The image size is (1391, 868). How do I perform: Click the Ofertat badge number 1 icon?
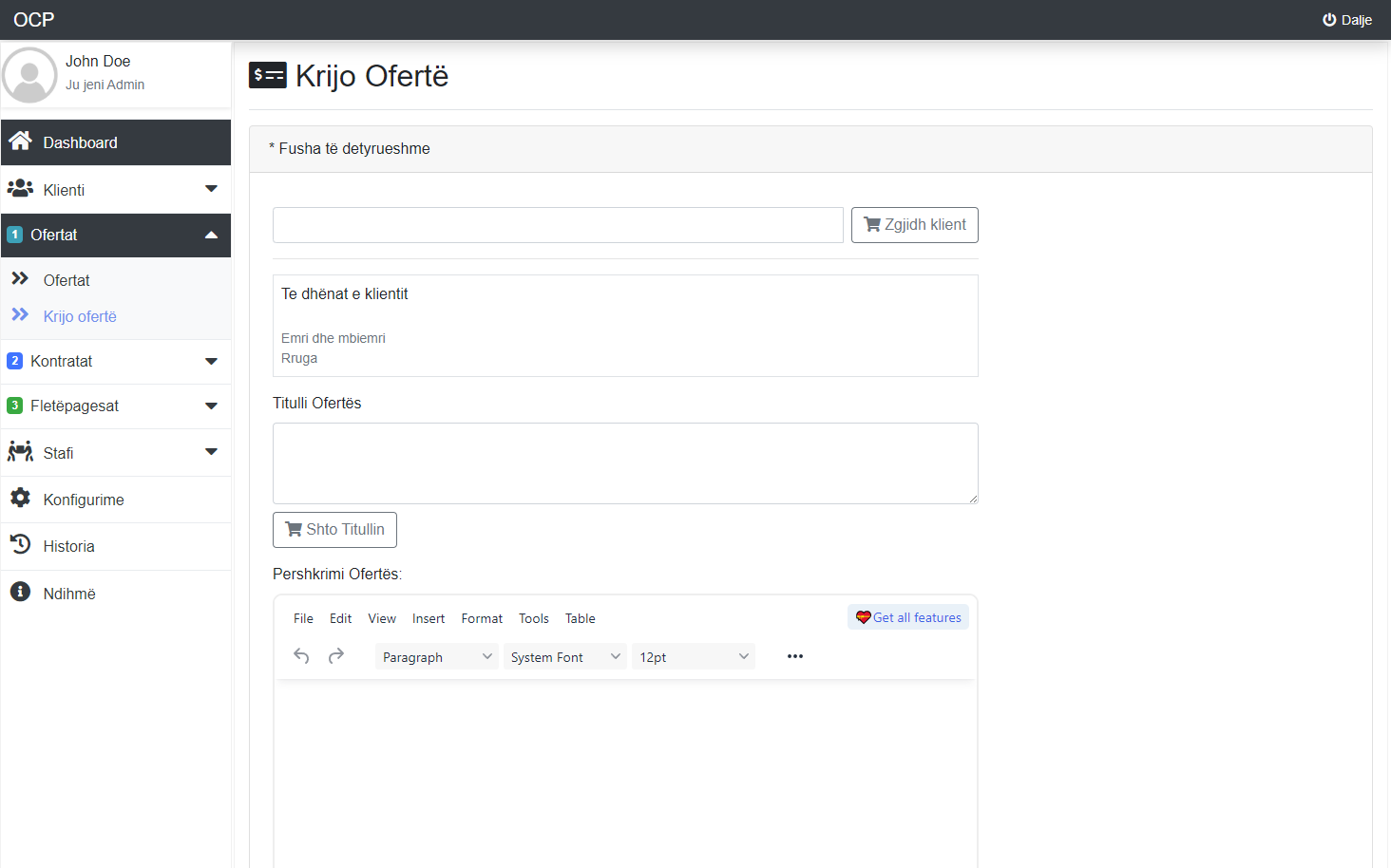pos(14,235)
